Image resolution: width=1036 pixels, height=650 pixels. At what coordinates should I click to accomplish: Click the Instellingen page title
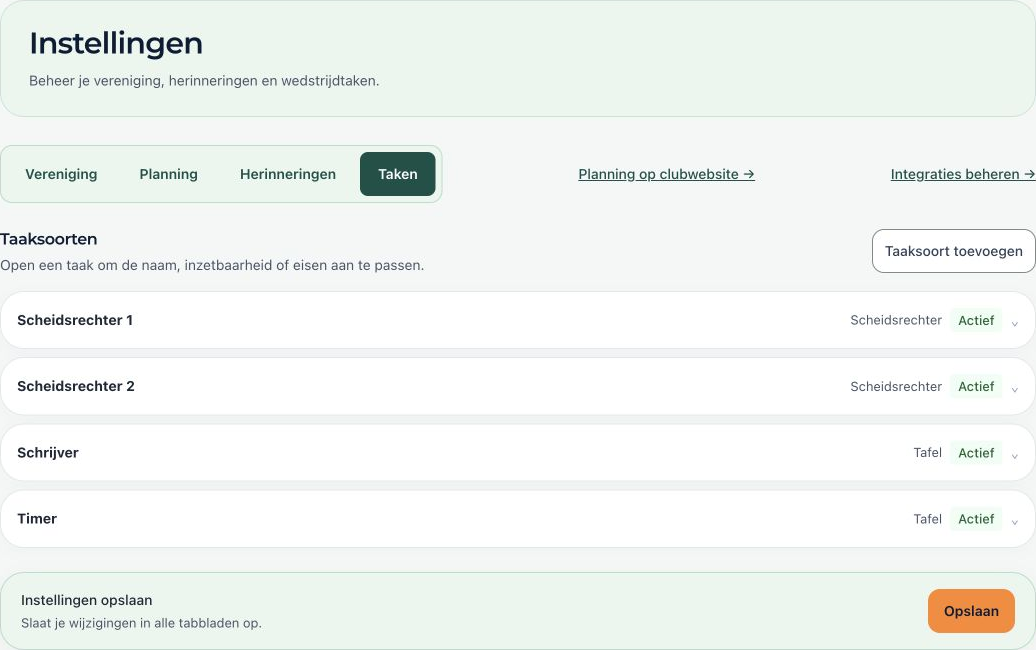pos(116,44)
